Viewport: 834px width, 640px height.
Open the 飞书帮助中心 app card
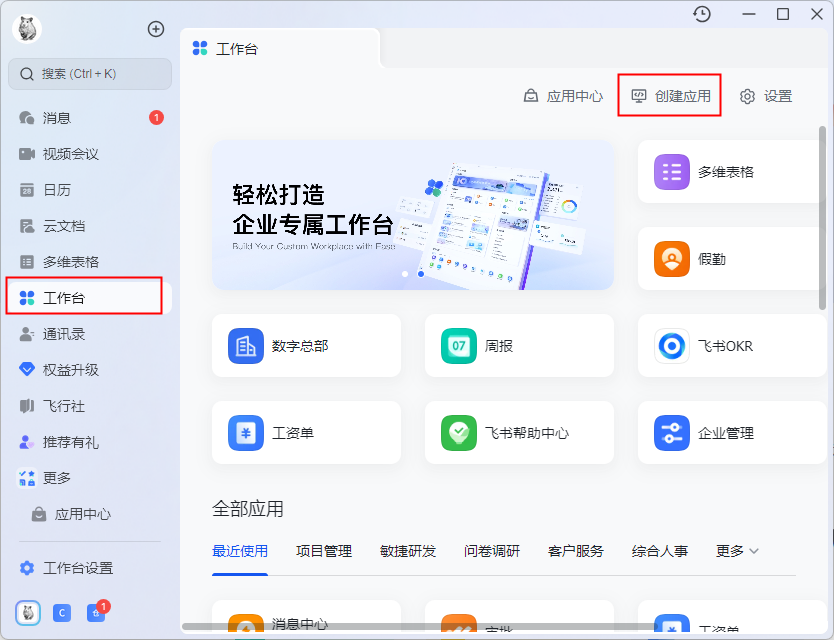pyautogui.click(x=519, y=433)
